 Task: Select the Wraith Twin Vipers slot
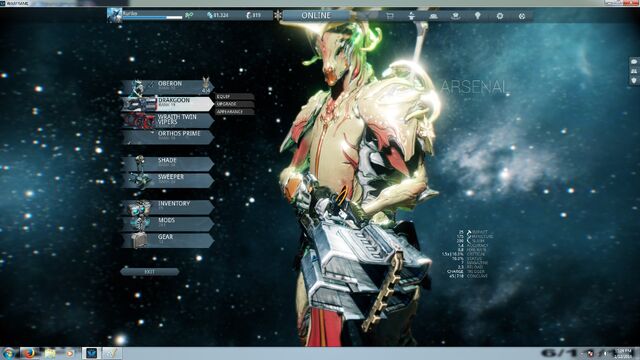pyautogui.click(x=167, y=120)
